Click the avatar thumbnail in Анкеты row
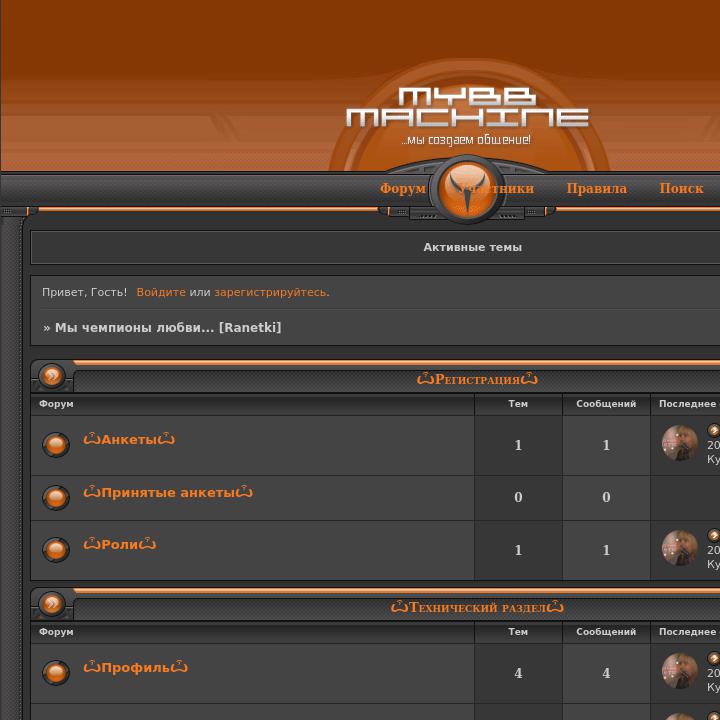This screenshot has height=720, width=720. [680, 443]
